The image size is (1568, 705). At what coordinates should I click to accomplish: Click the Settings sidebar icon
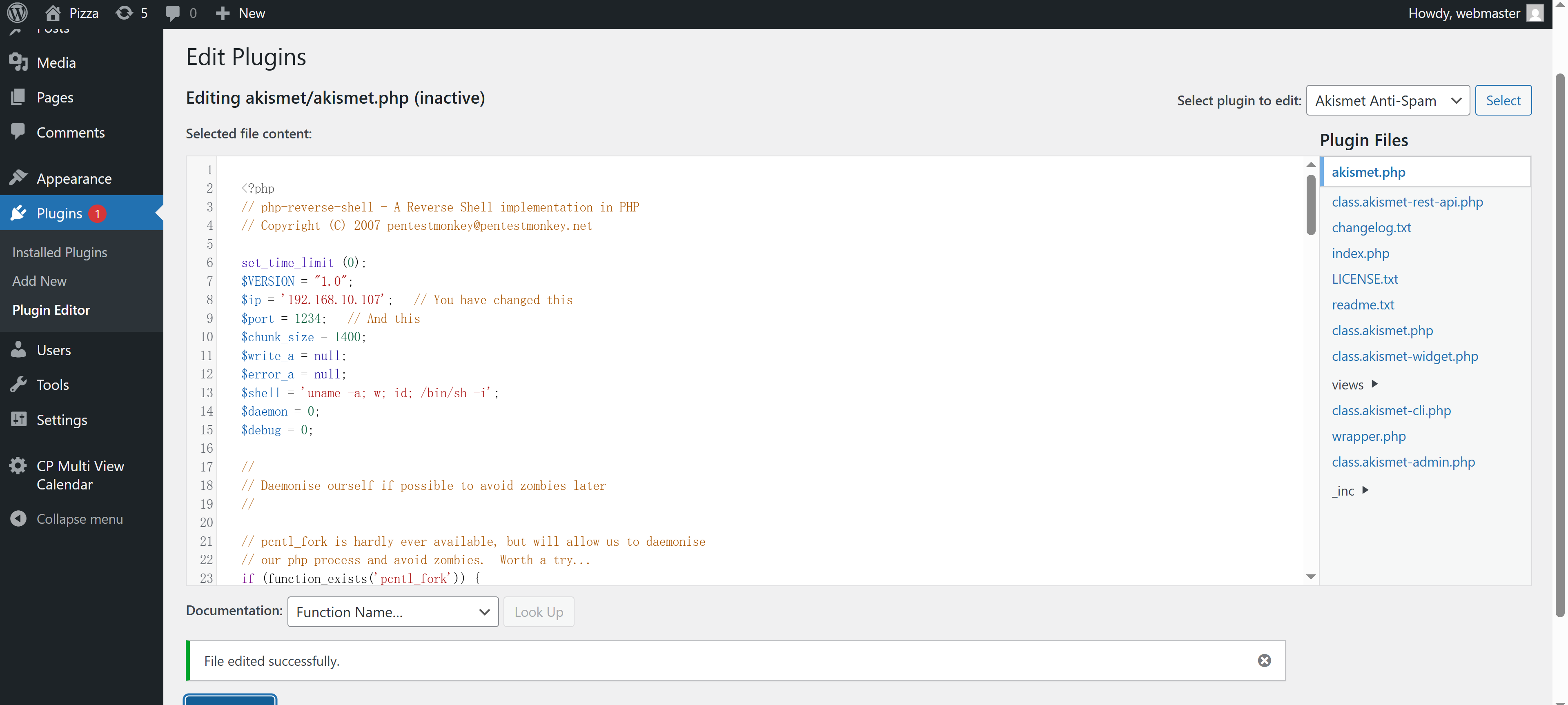18,419
